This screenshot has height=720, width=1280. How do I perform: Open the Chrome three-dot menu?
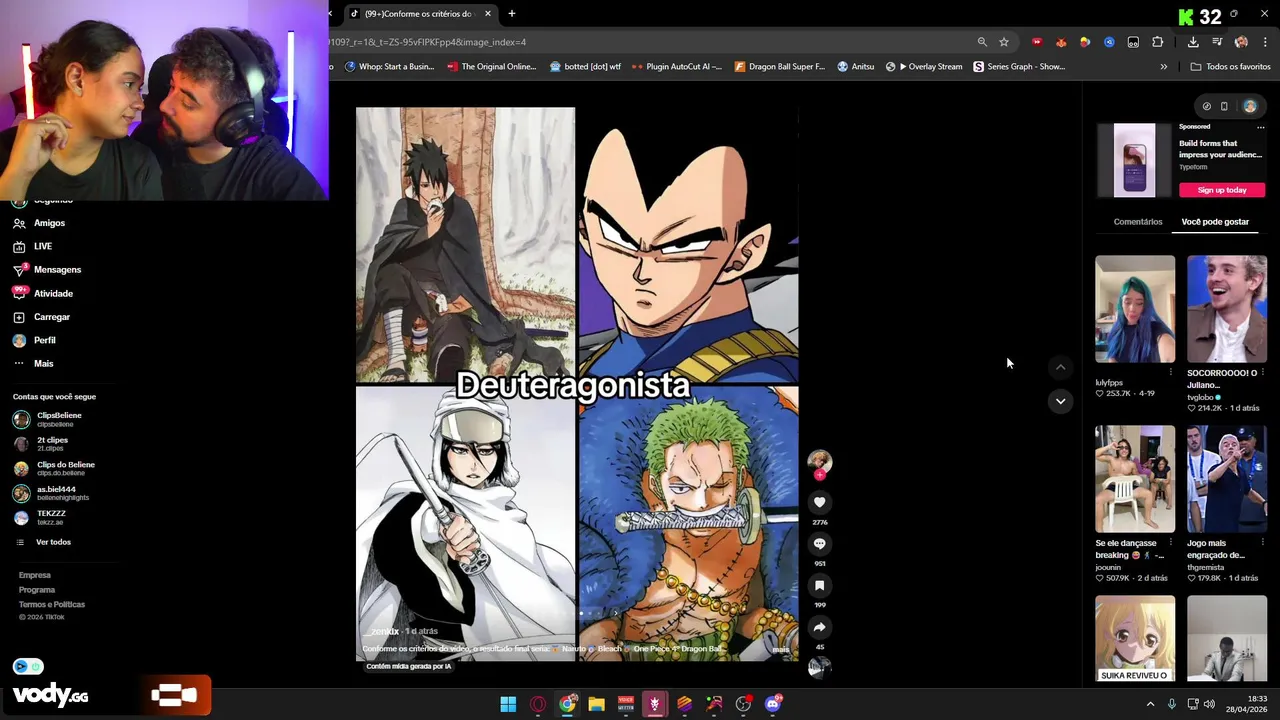point(1265,42)
